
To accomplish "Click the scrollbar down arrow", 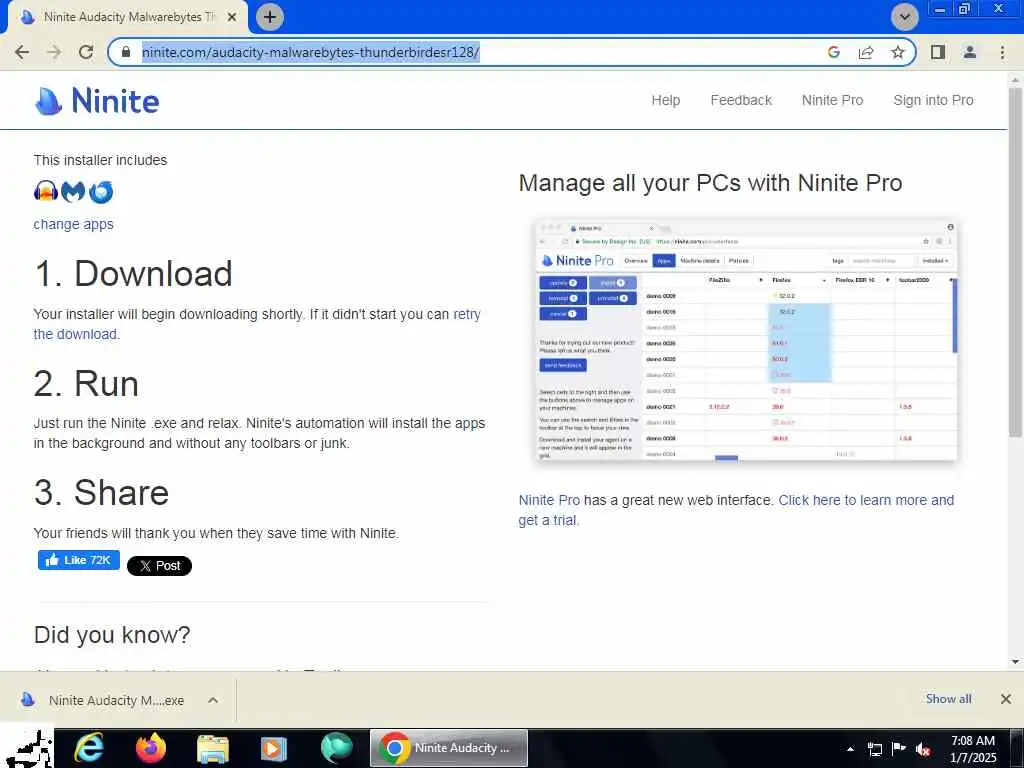I will 1015,662.
